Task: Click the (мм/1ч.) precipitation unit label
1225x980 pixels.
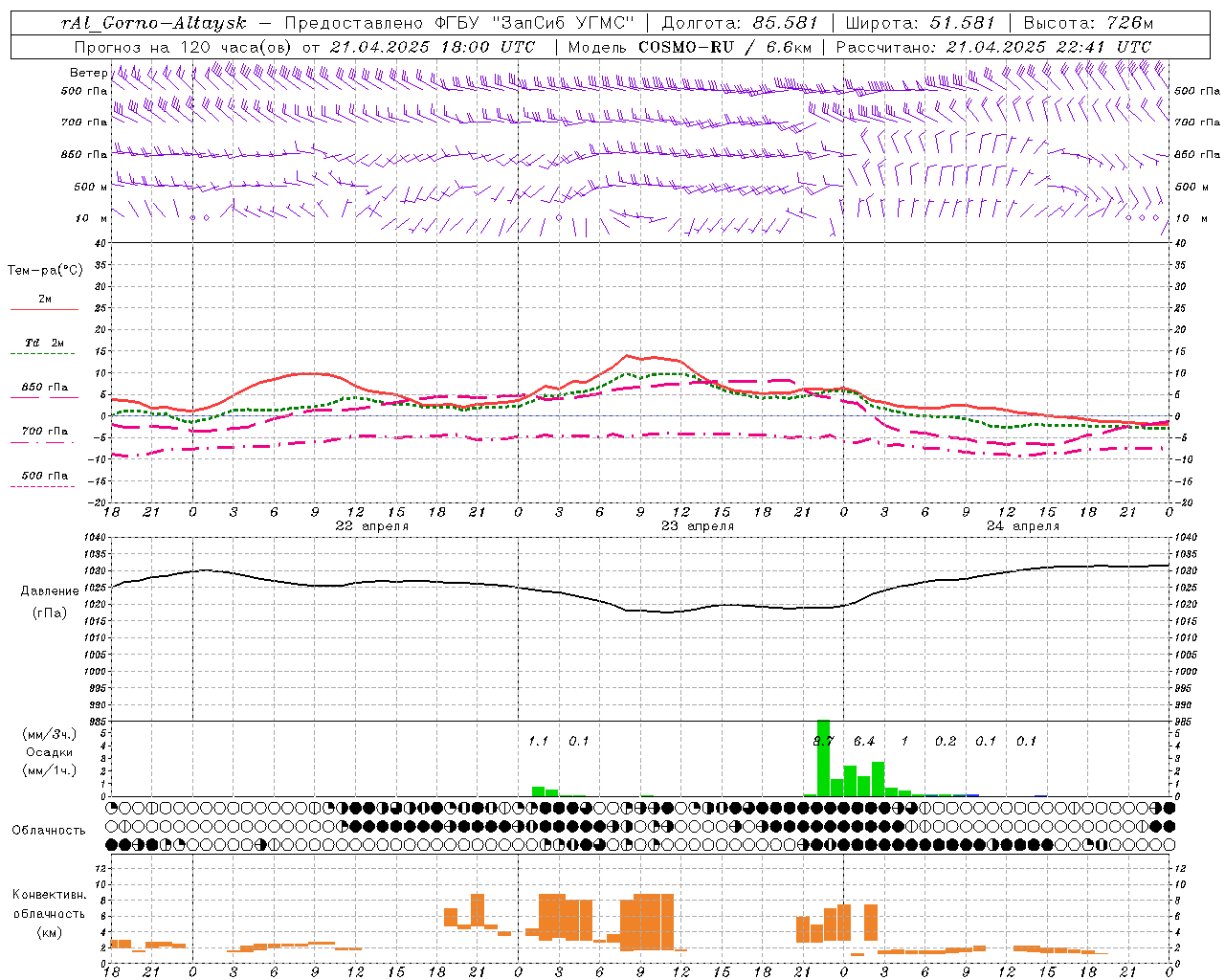Action: tap(50, 770)
